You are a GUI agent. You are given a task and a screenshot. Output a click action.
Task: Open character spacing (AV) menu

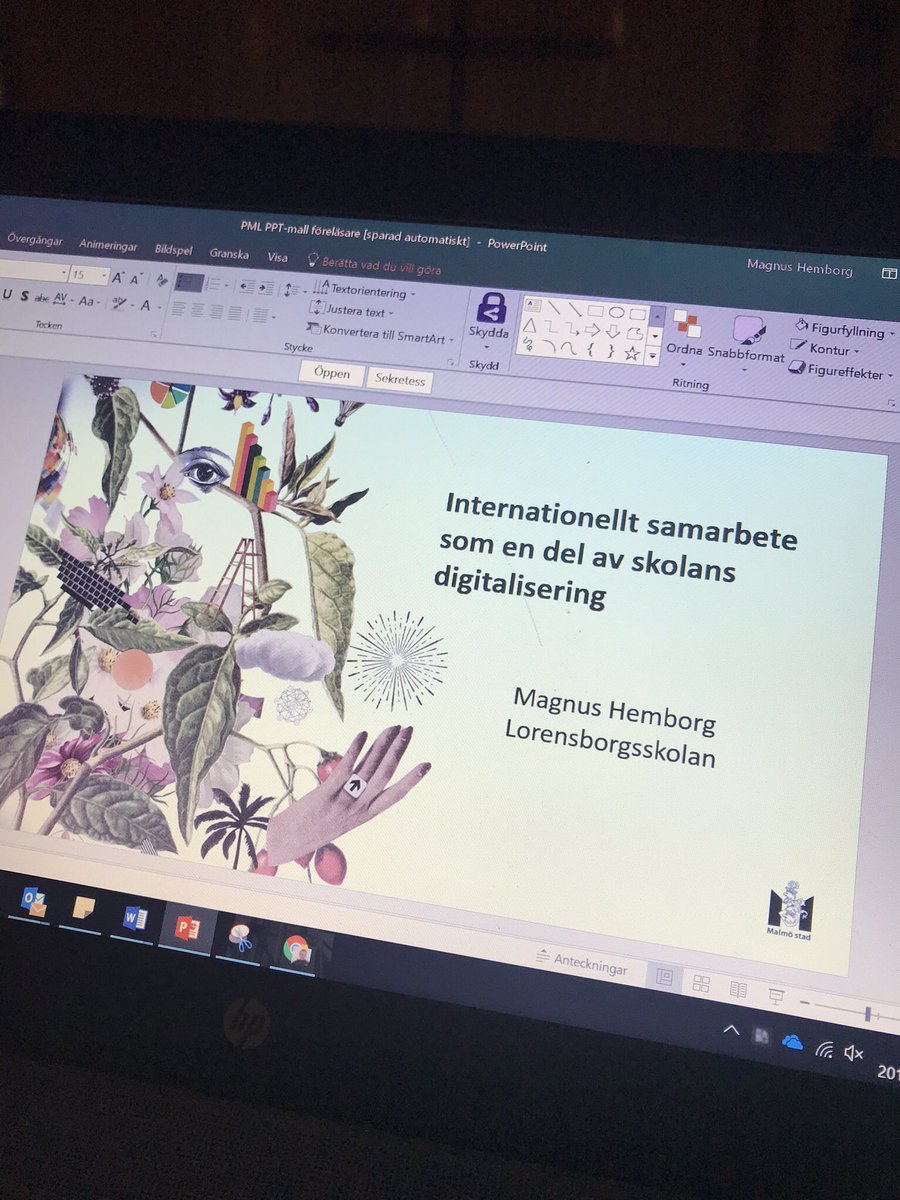(x=61, y=298)
